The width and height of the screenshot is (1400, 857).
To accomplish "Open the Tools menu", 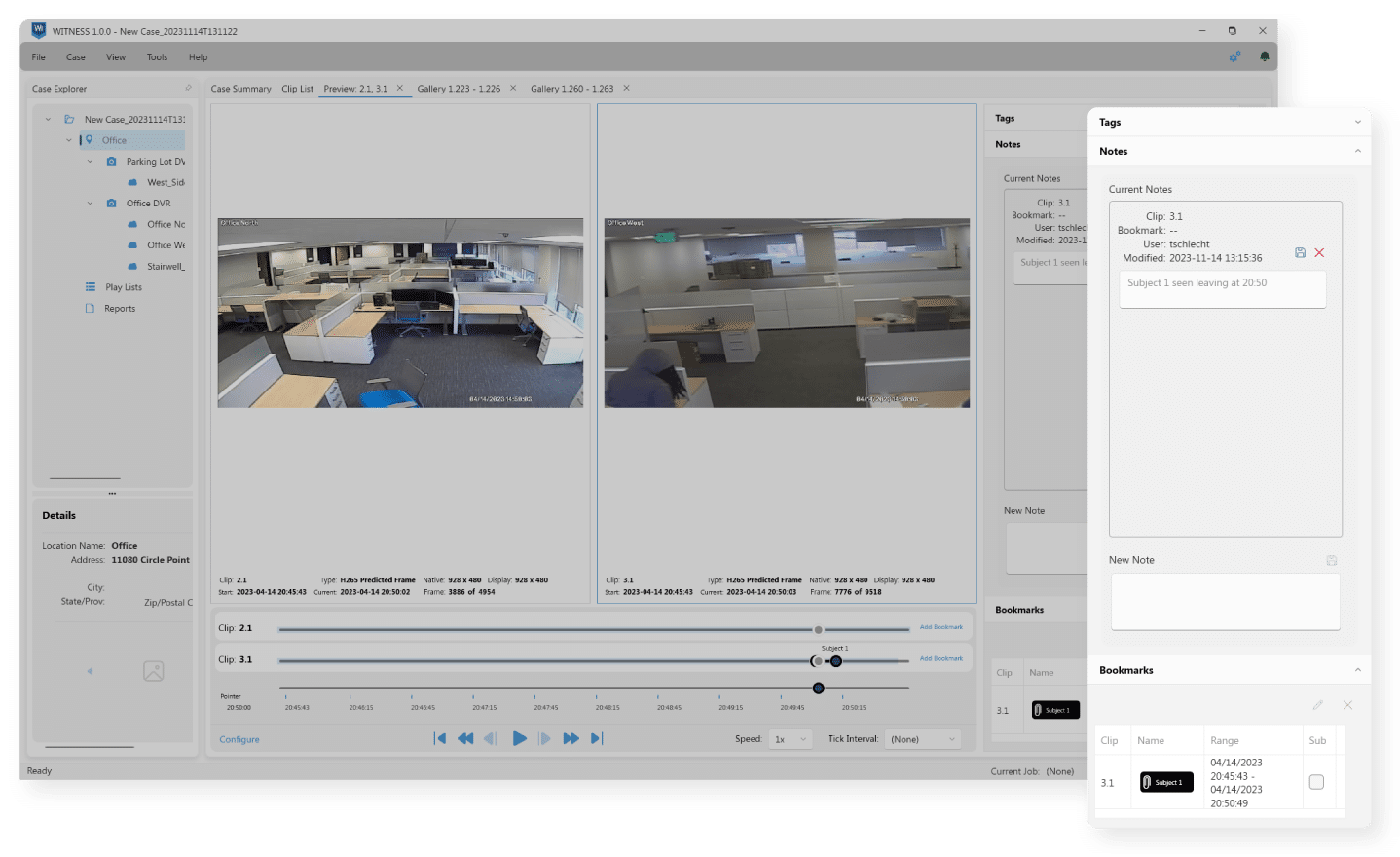I will pyautogui.click(x=157, y=57).
